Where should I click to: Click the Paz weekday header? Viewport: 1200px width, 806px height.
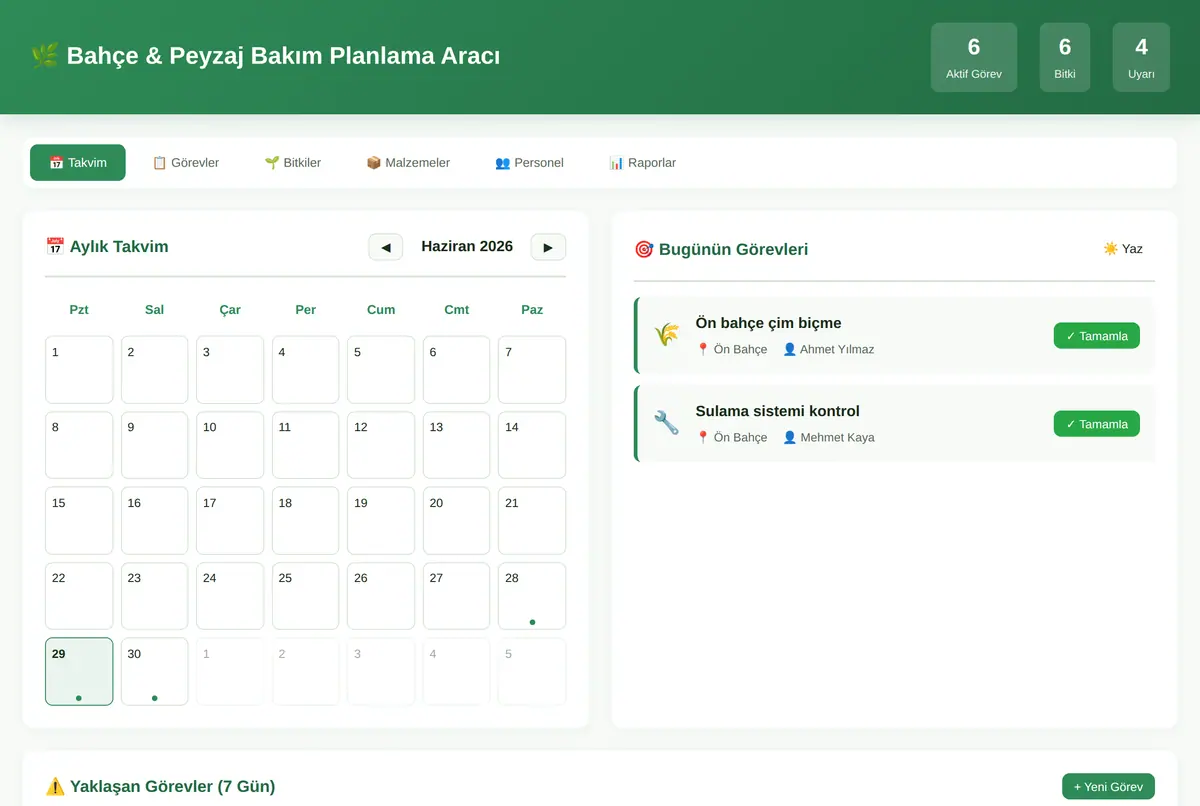532,310
